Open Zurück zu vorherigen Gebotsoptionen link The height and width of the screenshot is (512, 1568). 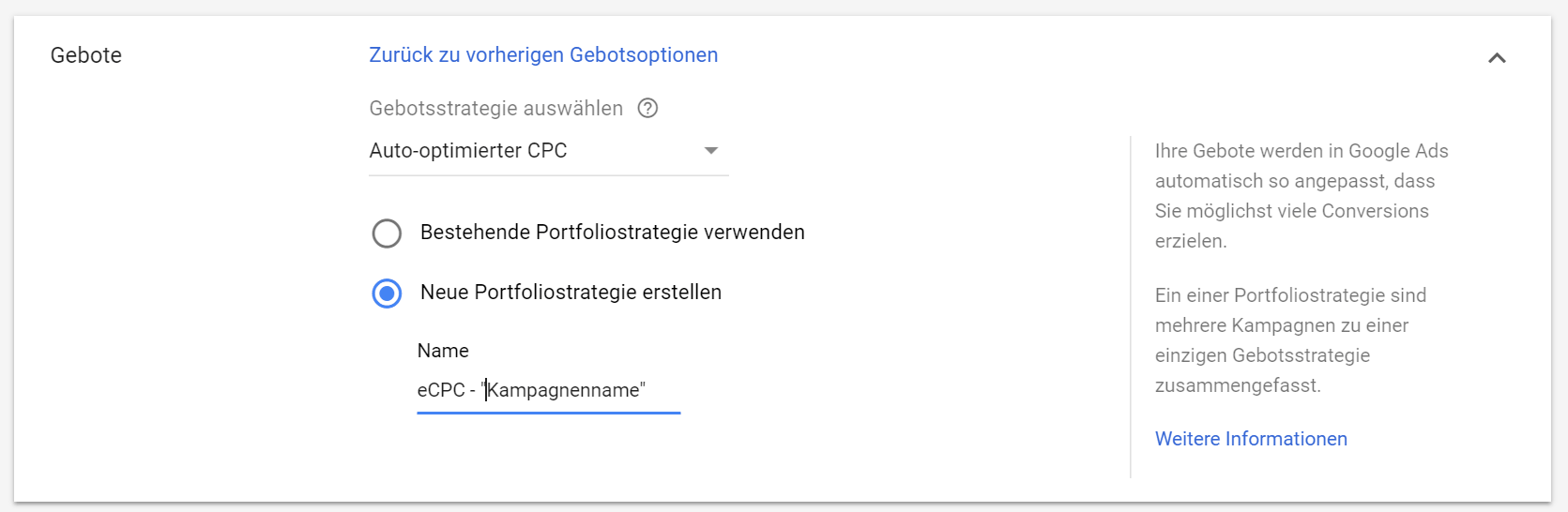click(x=543, y=55)
